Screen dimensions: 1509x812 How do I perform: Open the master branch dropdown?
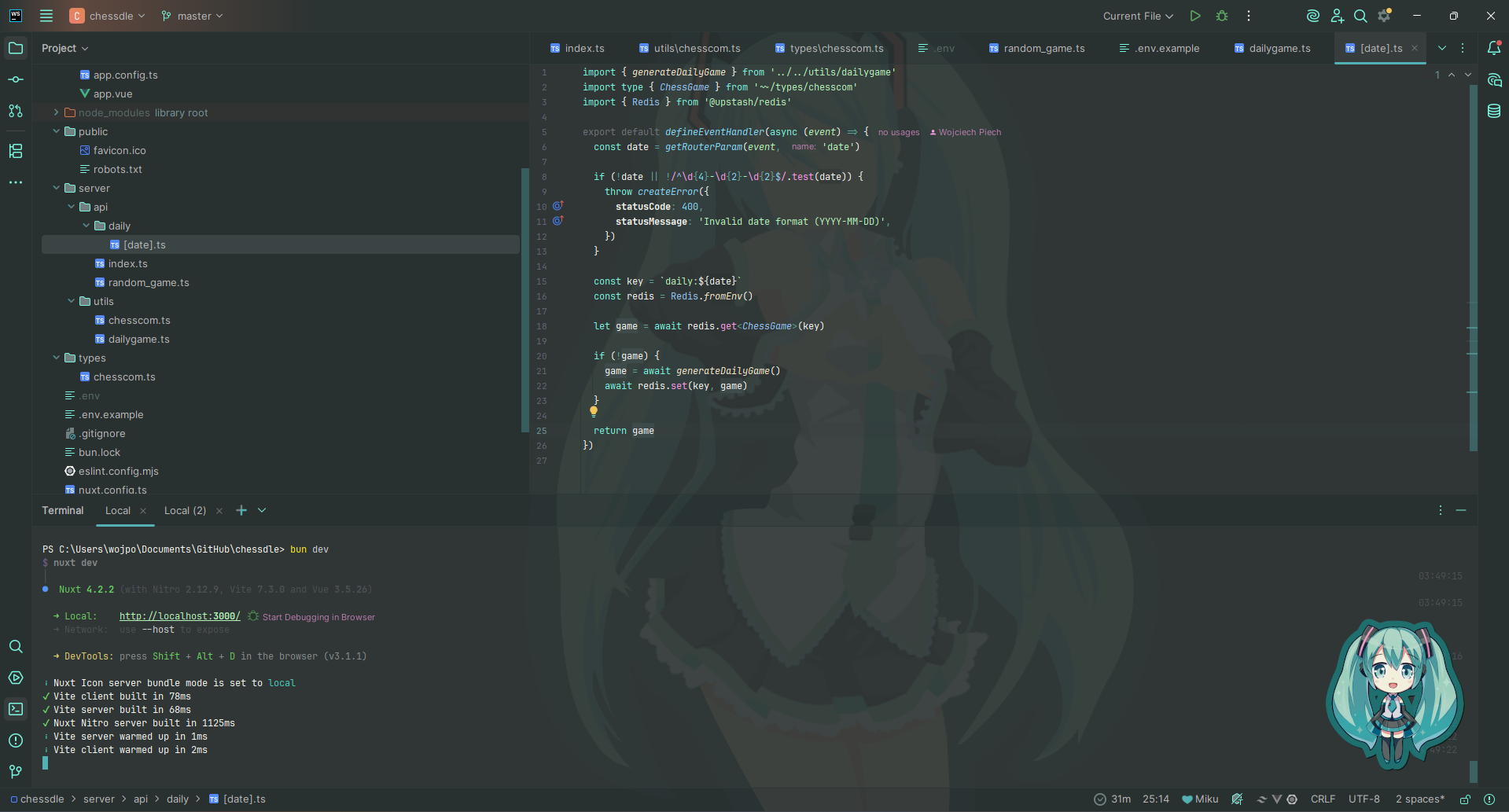click(x=193, y=16)
